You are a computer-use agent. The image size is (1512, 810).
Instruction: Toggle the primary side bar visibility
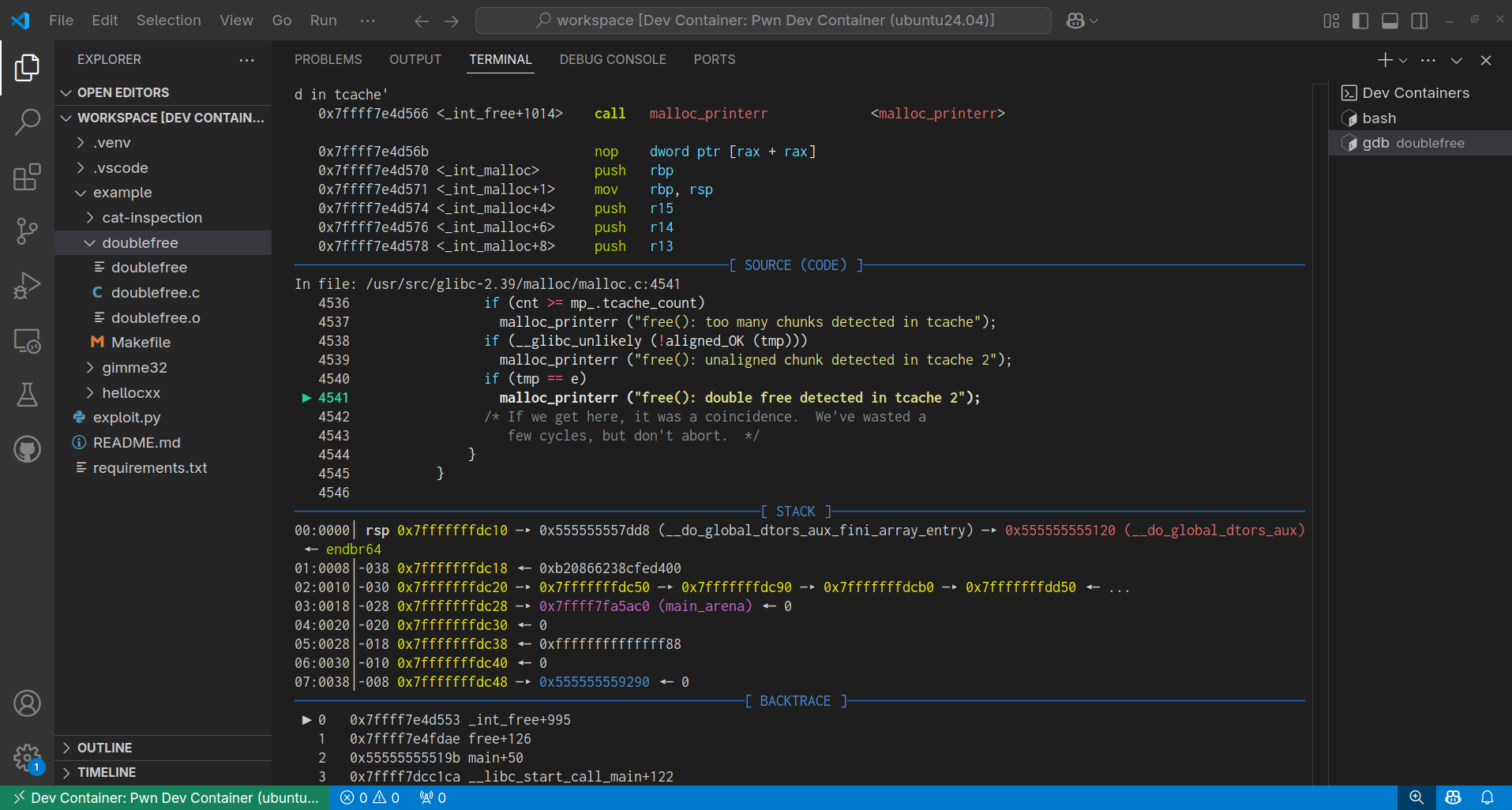(1360, 21)
